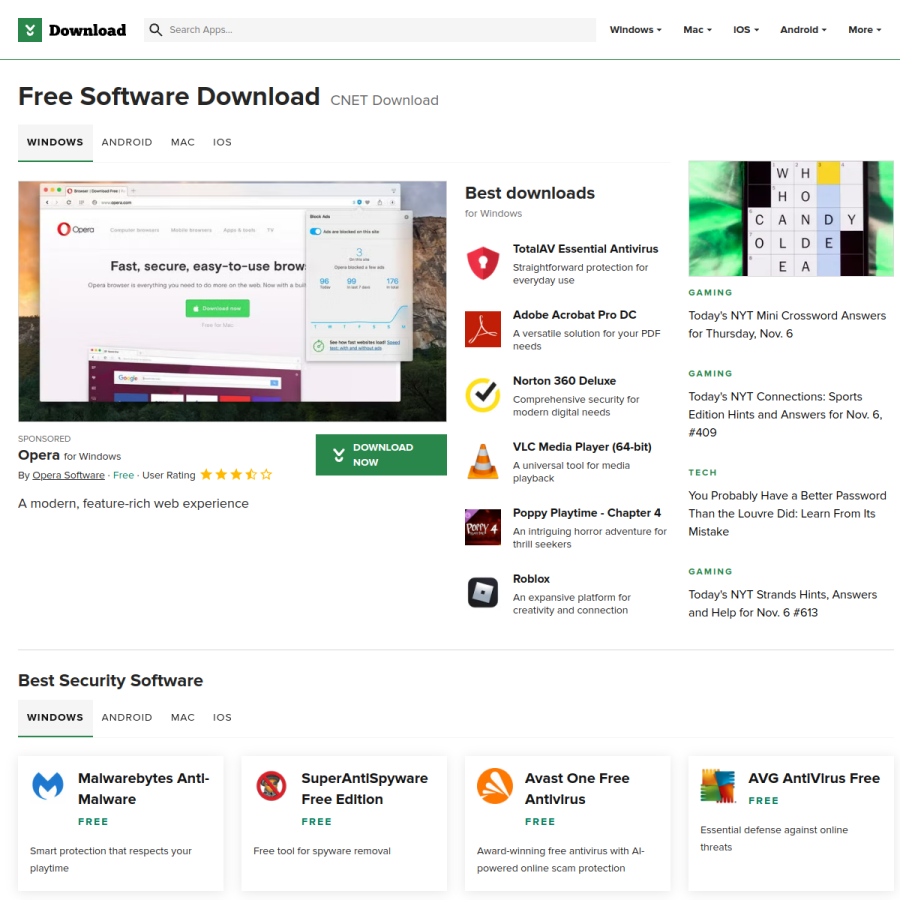Image resolution: width=900 pixels, height=900 pixels.
Task: Expand the More dropdown in the header
Action: pos(864,30)
